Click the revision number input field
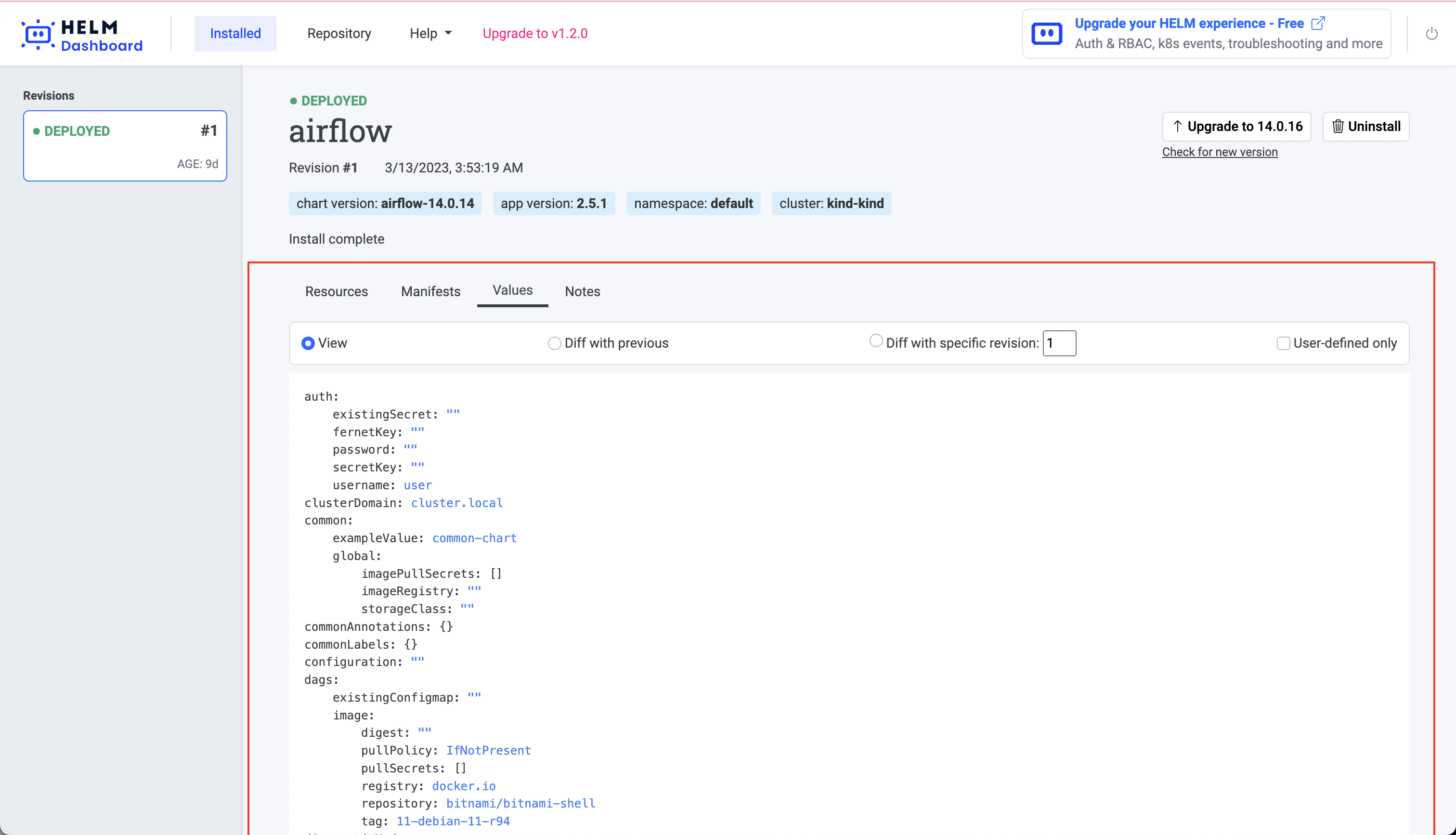Viewport: 1456px width, 835px height. coord(1059,343)
